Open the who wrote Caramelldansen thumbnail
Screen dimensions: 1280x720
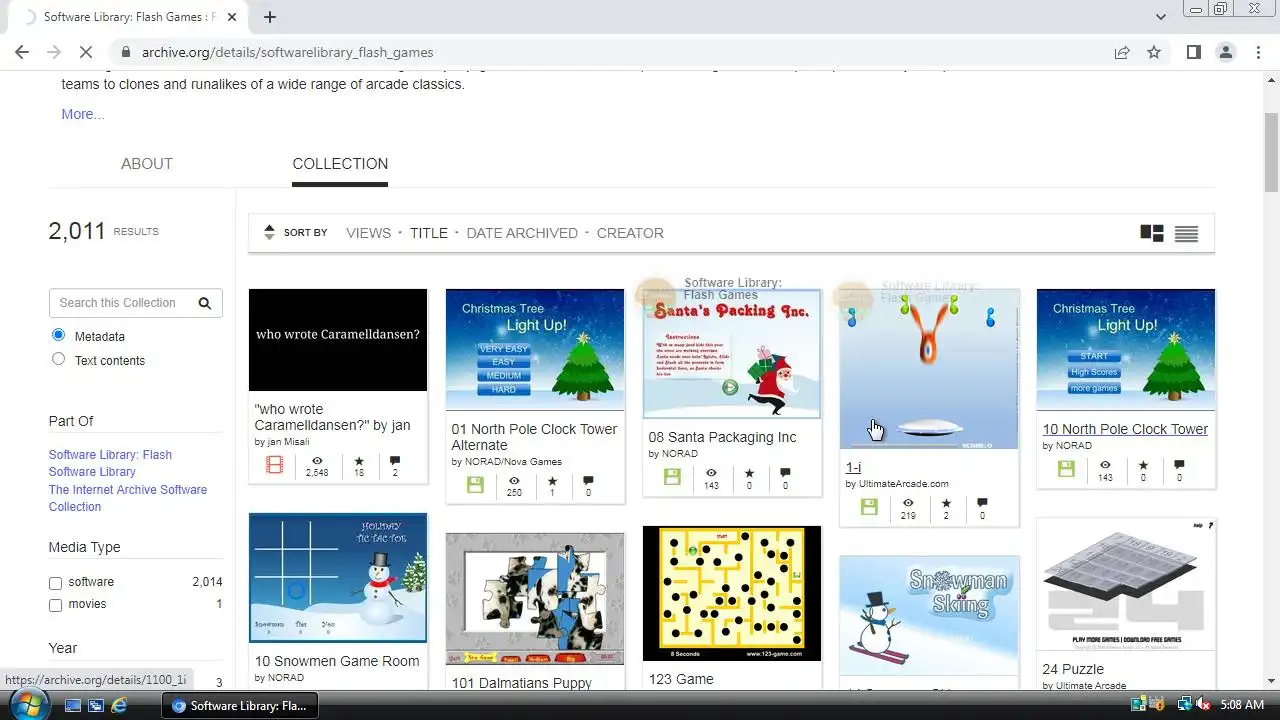click(338, 340)
